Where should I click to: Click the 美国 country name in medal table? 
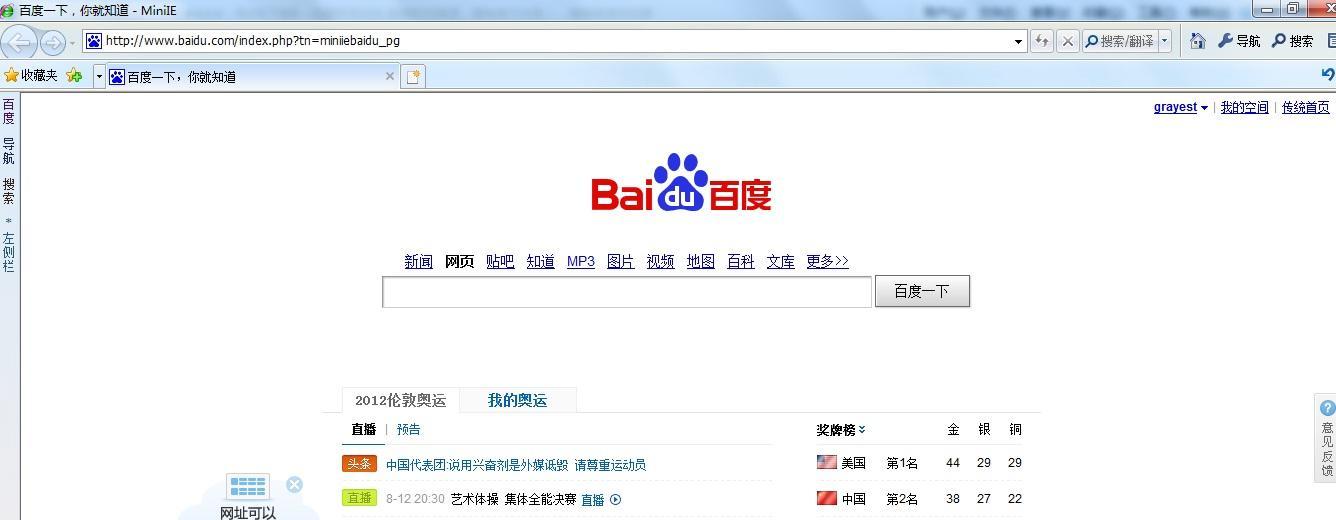853,463
